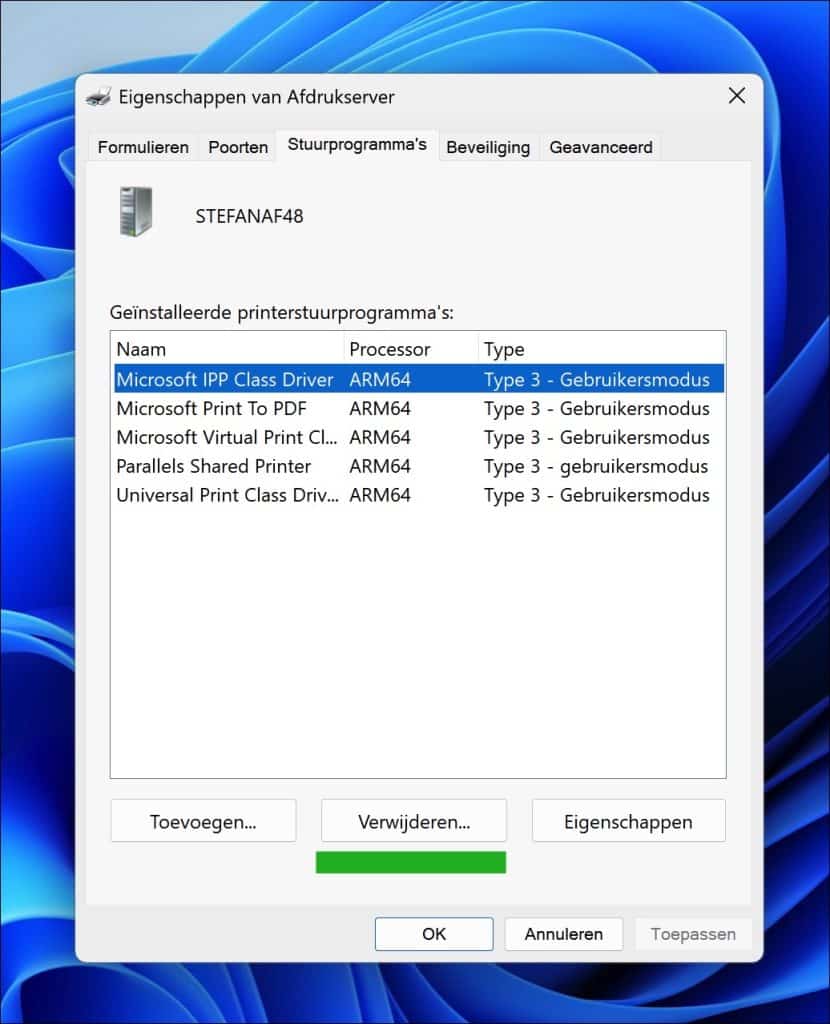Sort by the Type column header
The image size is (830, 1024).
601,349
